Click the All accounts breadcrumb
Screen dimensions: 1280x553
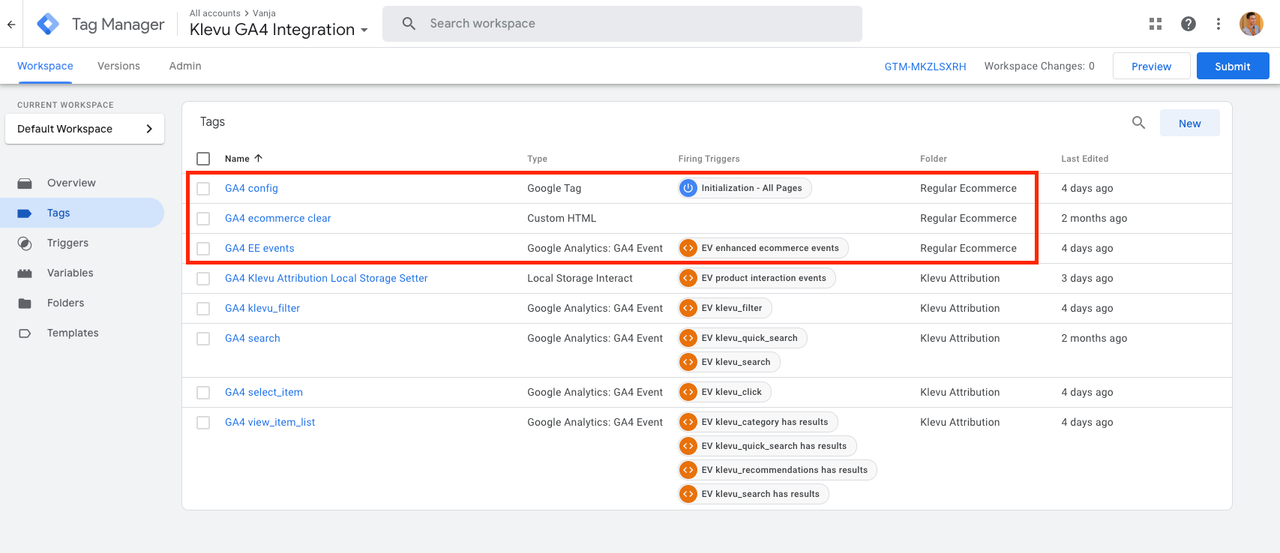214,13
